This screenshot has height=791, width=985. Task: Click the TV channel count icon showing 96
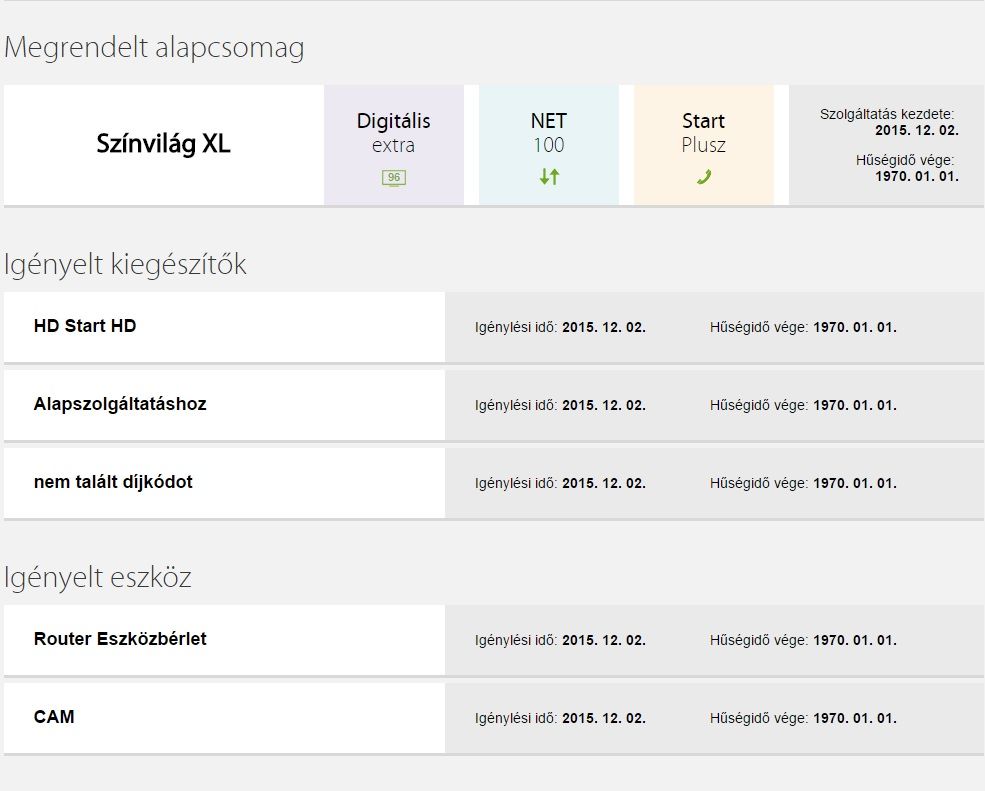click(x=394, y=178)
